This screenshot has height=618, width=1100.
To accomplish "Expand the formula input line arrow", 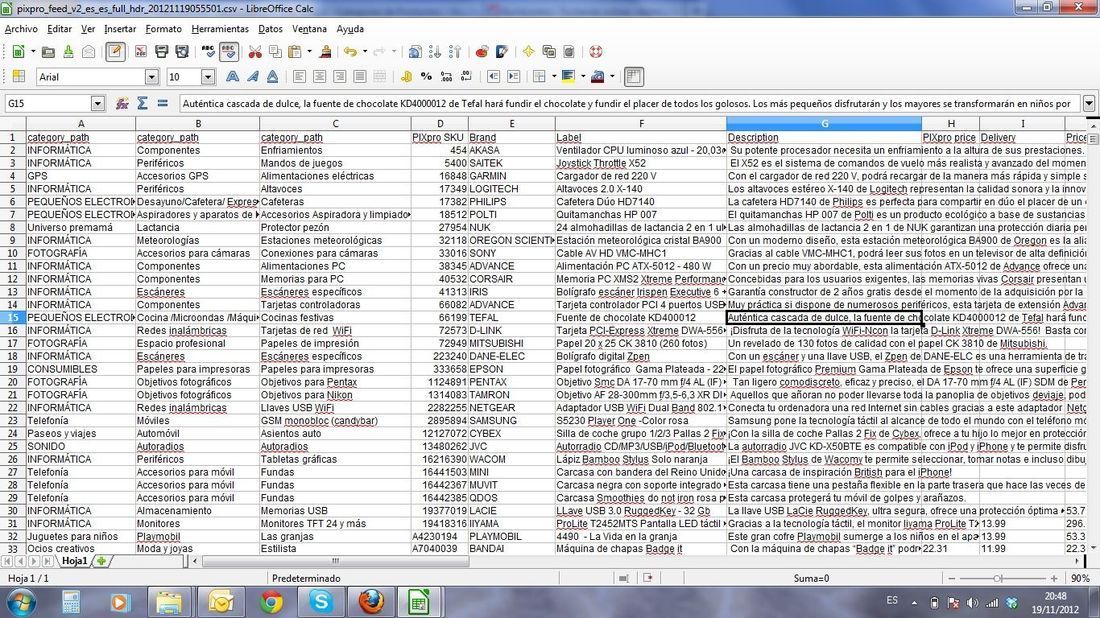I will click(x=1089, y=104).
